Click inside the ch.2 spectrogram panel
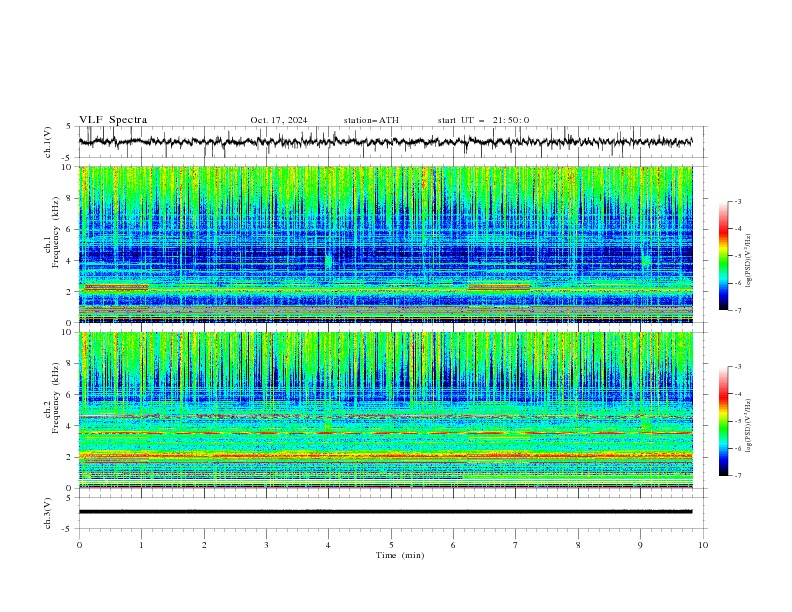The width and height of the screenshot is (792, 612). (x=385, y=410)
